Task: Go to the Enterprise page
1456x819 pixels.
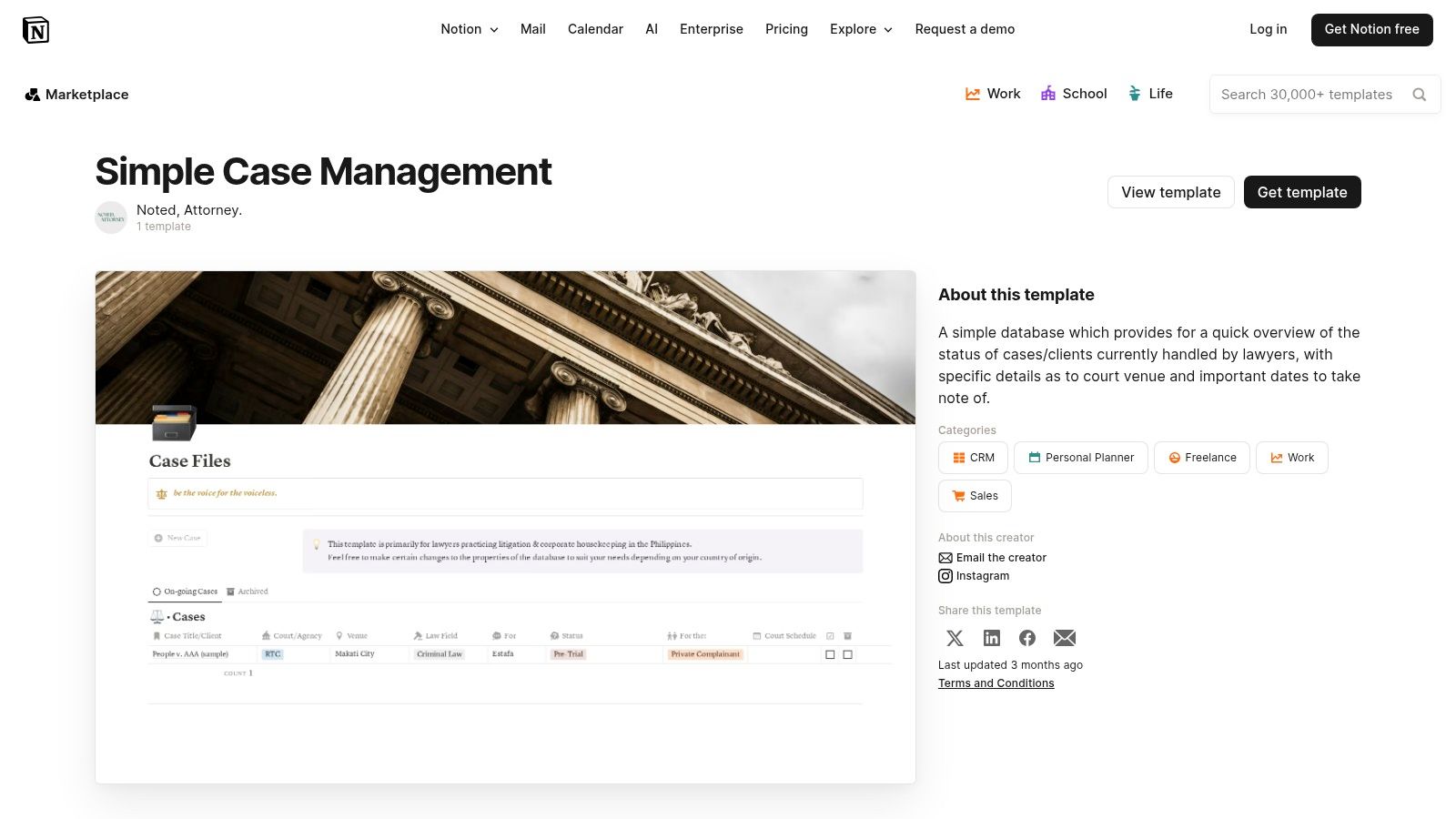Action: (x=711, y=29)
